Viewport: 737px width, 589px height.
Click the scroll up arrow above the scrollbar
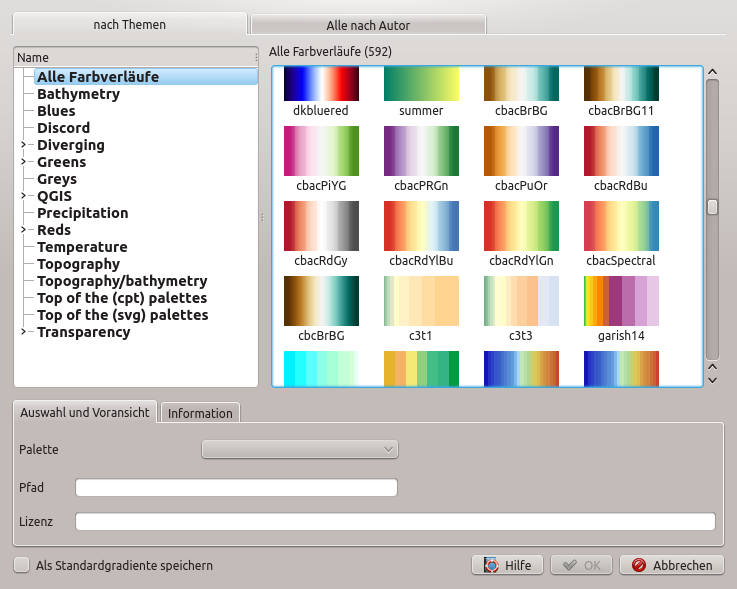tap(713, 72)
